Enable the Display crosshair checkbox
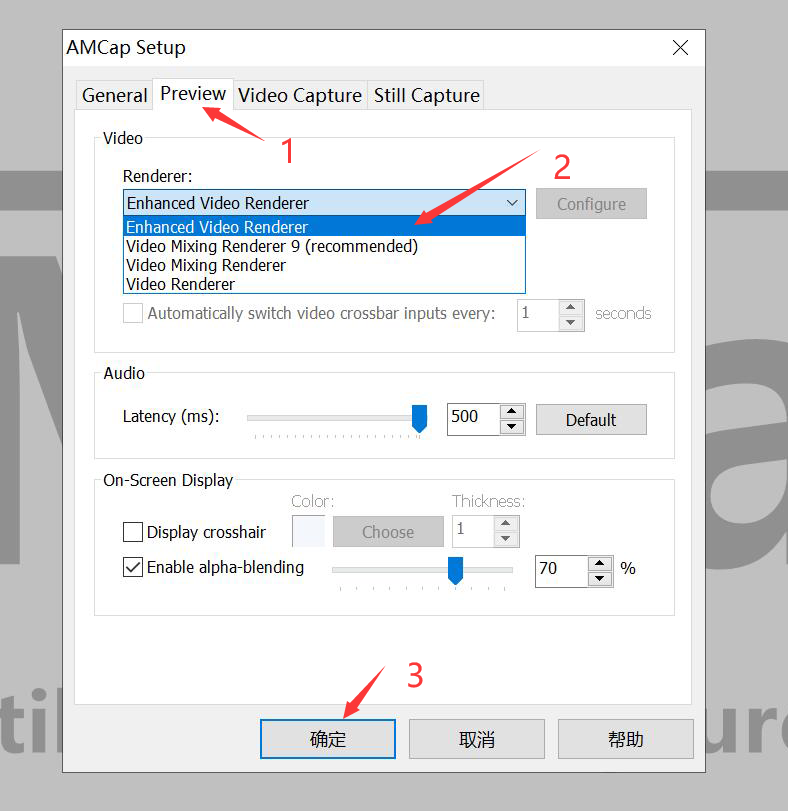The width and height of the screenshot is (788, 811). (133, 532)
